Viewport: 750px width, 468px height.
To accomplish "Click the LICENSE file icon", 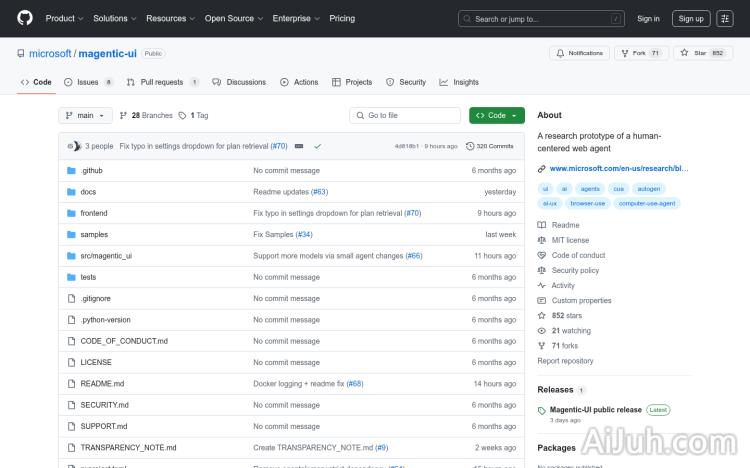I will (x=71, y=362).
